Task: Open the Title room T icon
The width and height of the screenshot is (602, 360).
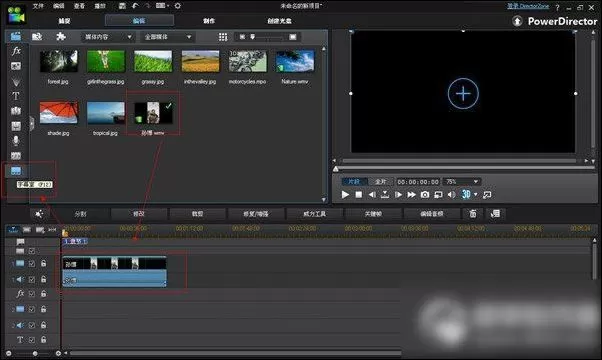Action: point(16,96)
